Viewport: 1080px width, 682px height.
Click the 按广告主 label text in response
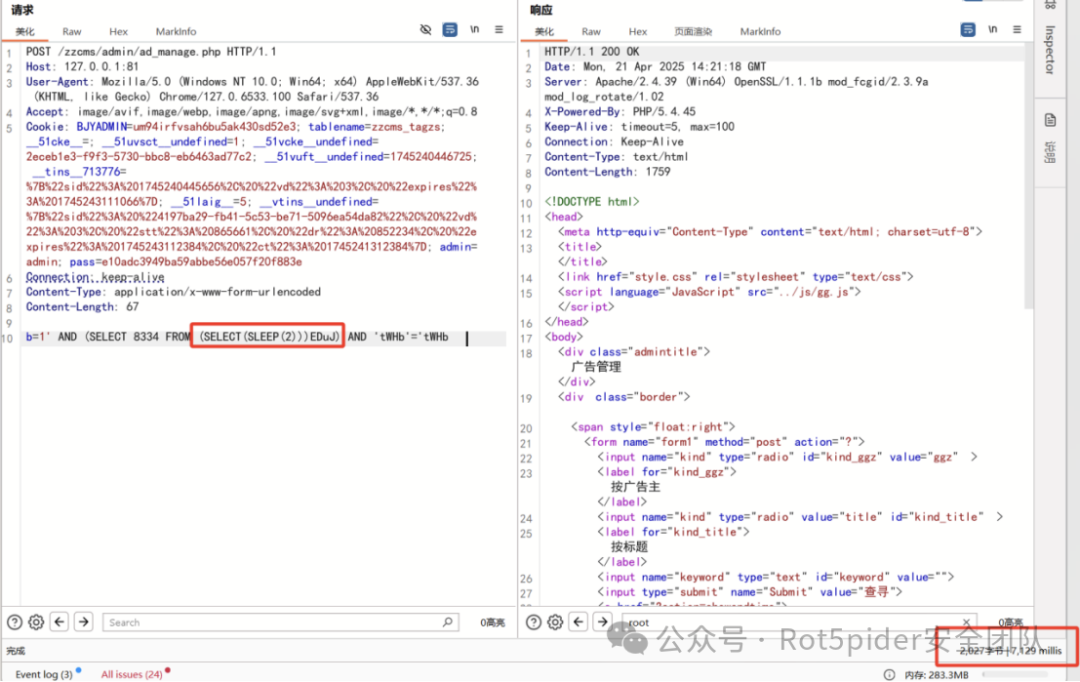(635, 486)
